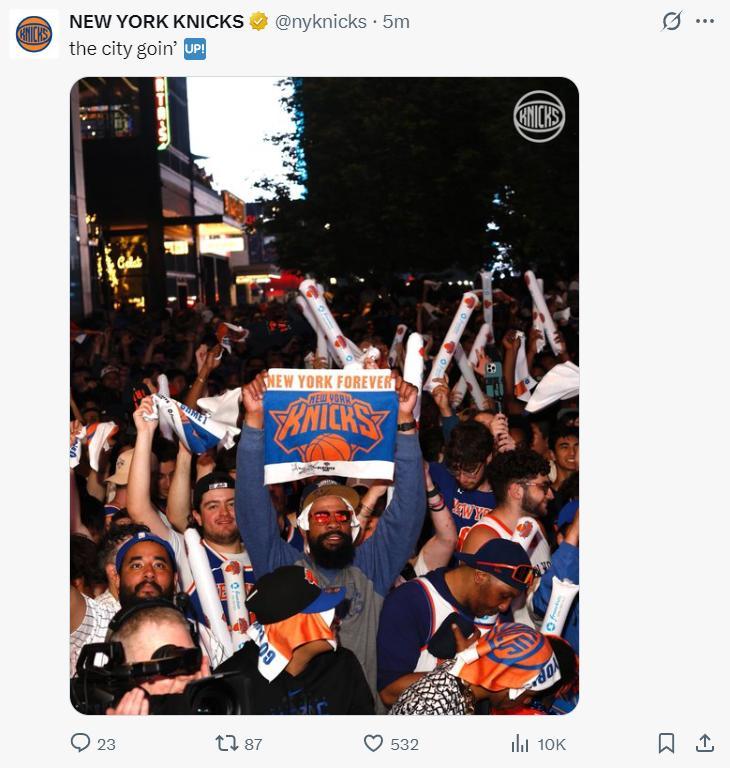This screenshot has width=730, height=768.
Task: Open Grok actions icon beside more menu
Action: pos(672,21)
